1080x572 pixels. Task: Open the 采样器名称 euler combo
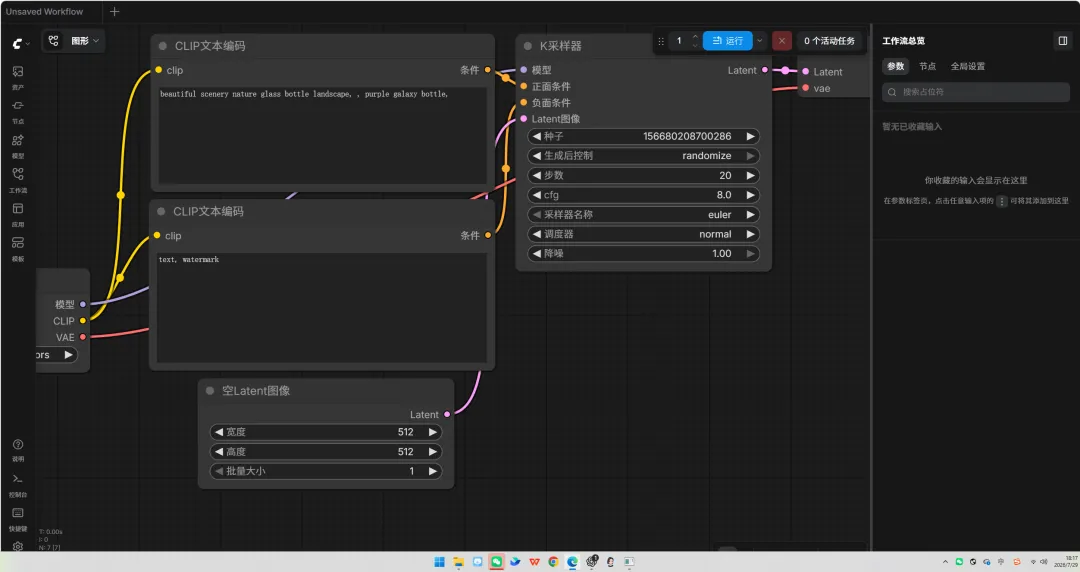coord(643,214)
